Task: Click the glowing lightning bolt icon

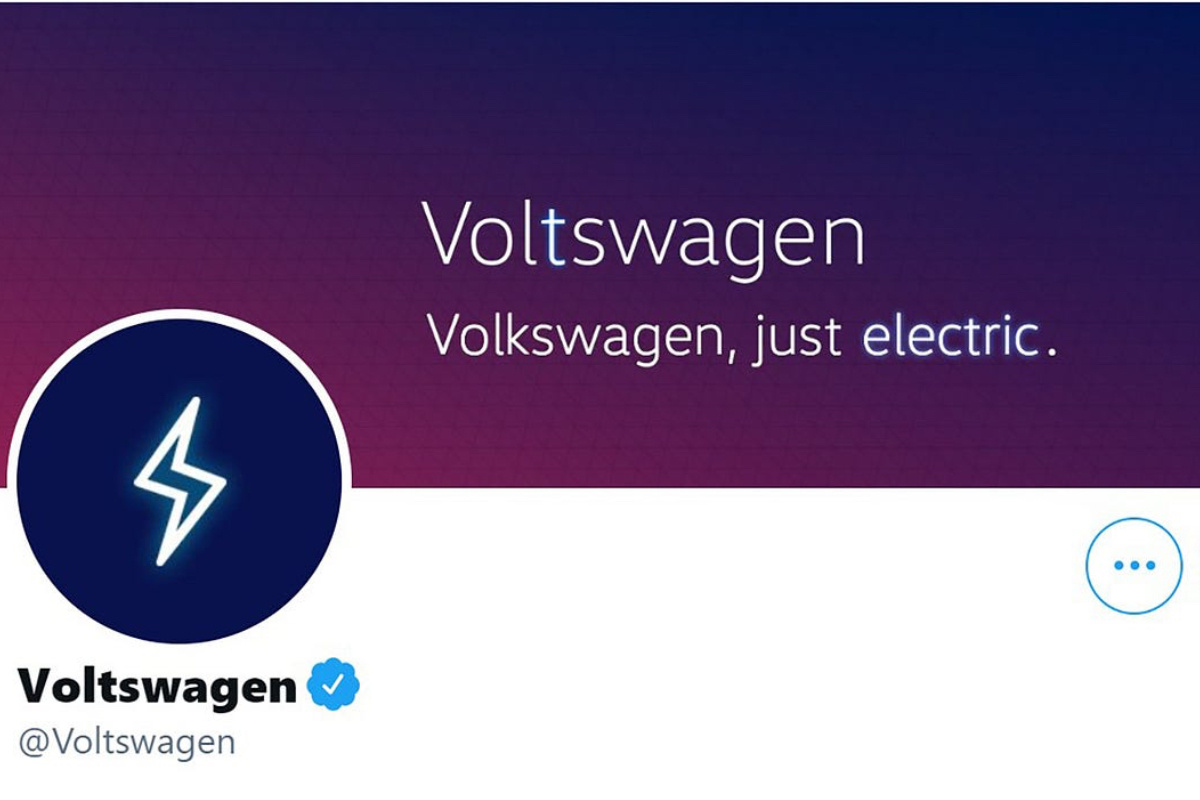Action: coord(181,481)
